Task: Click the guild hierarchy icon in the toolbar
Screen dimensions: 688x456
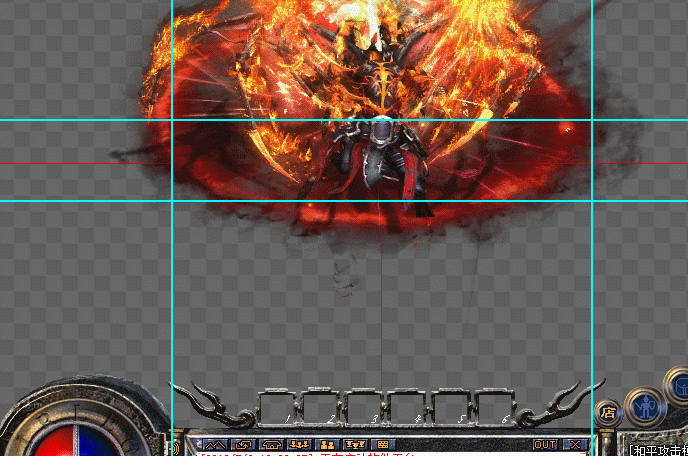Action: pyautogui.click(x=354, y=445)
